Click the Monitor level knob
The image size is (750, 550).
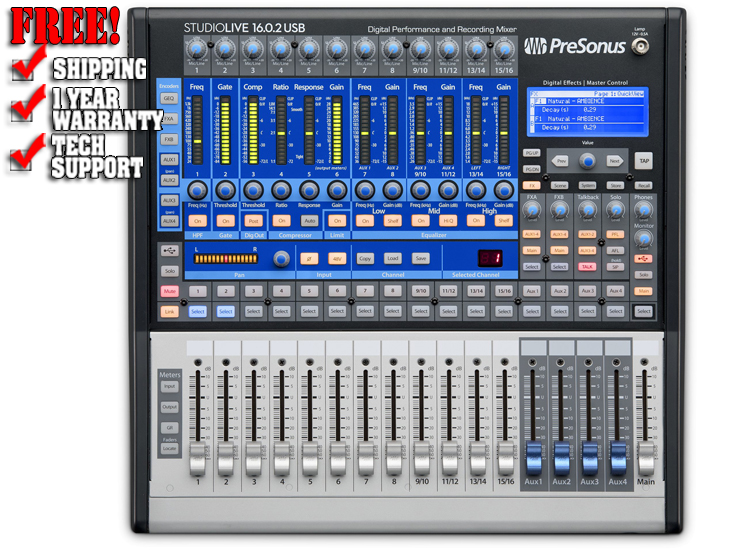pos(644,238)
